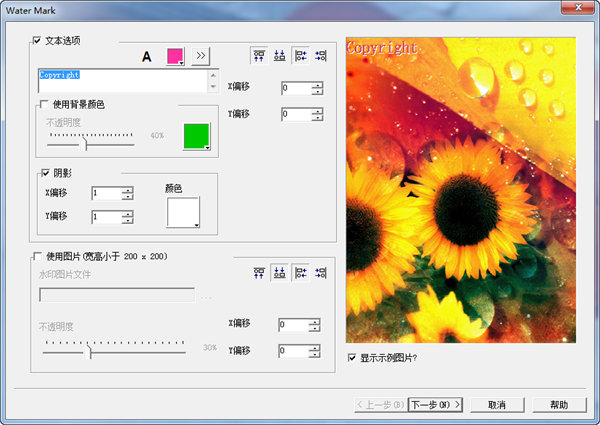Toggle the 显示示例图片 checkbox
Screen dimensions: 600x425
352,358
